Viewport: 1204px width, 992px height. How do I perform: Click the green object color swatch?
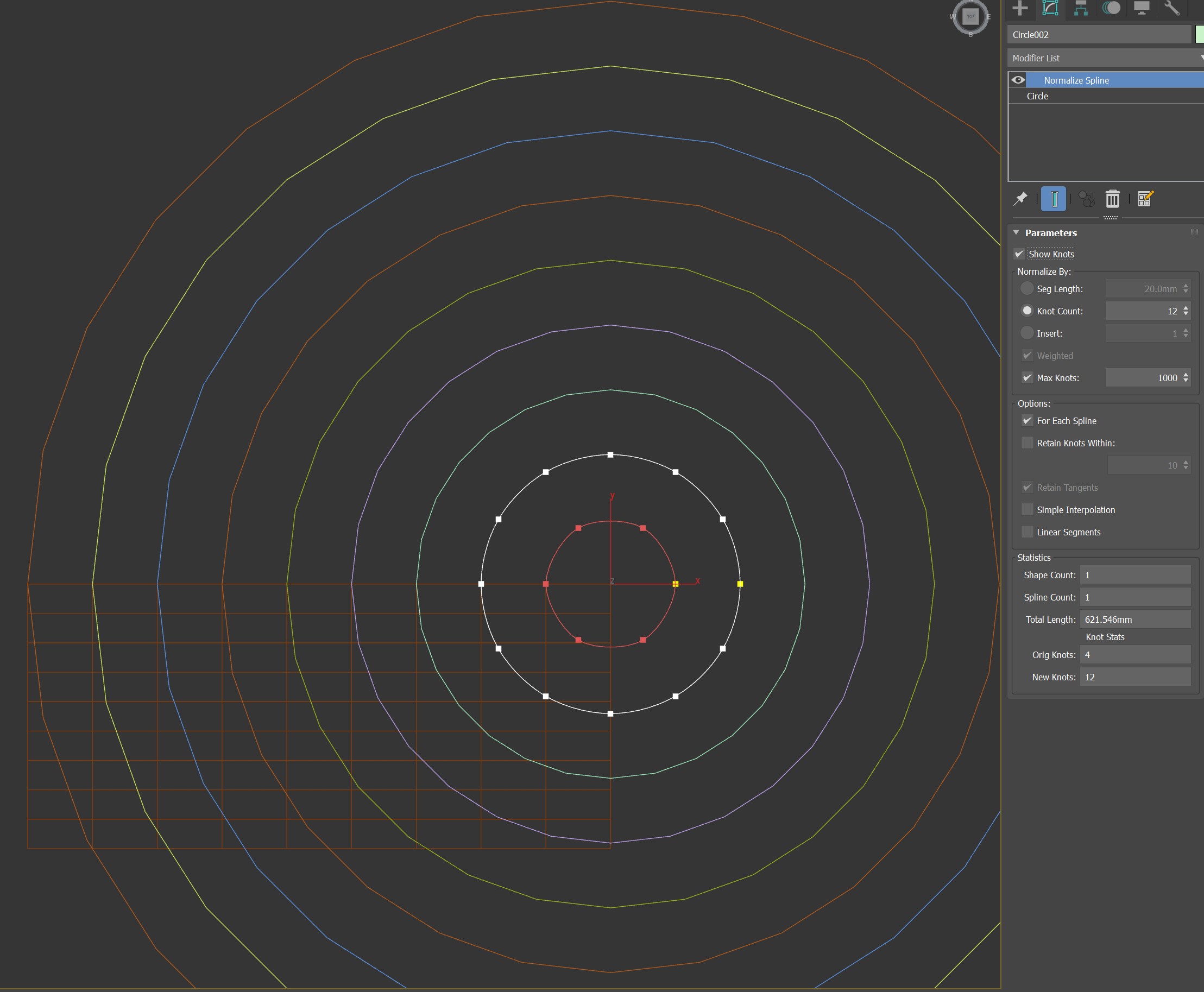[1200, 34]
